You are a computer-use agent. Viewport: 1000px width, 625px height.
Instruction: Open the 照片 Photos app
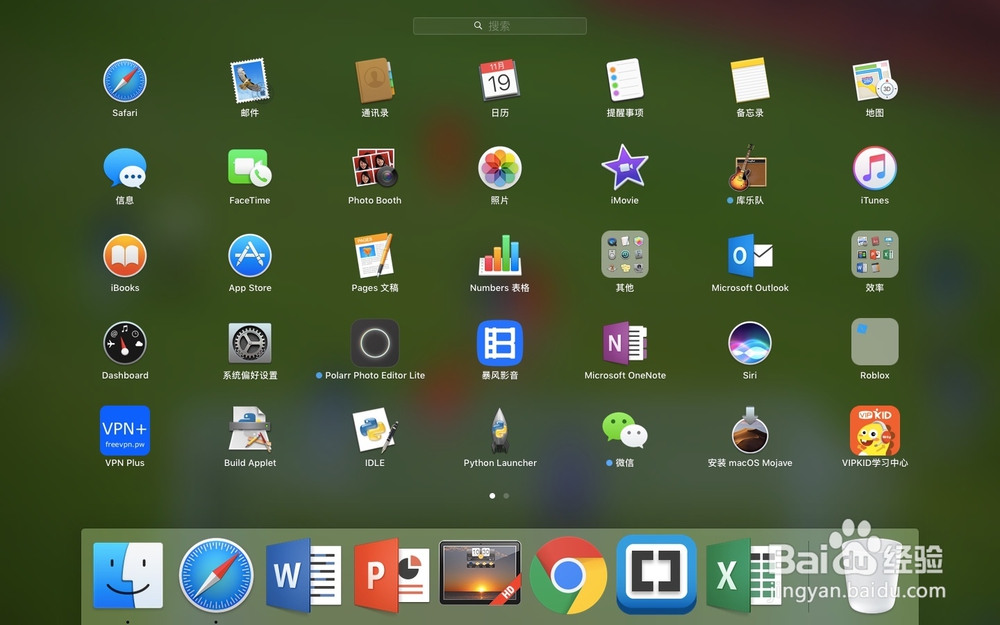(x=499, y=168)
